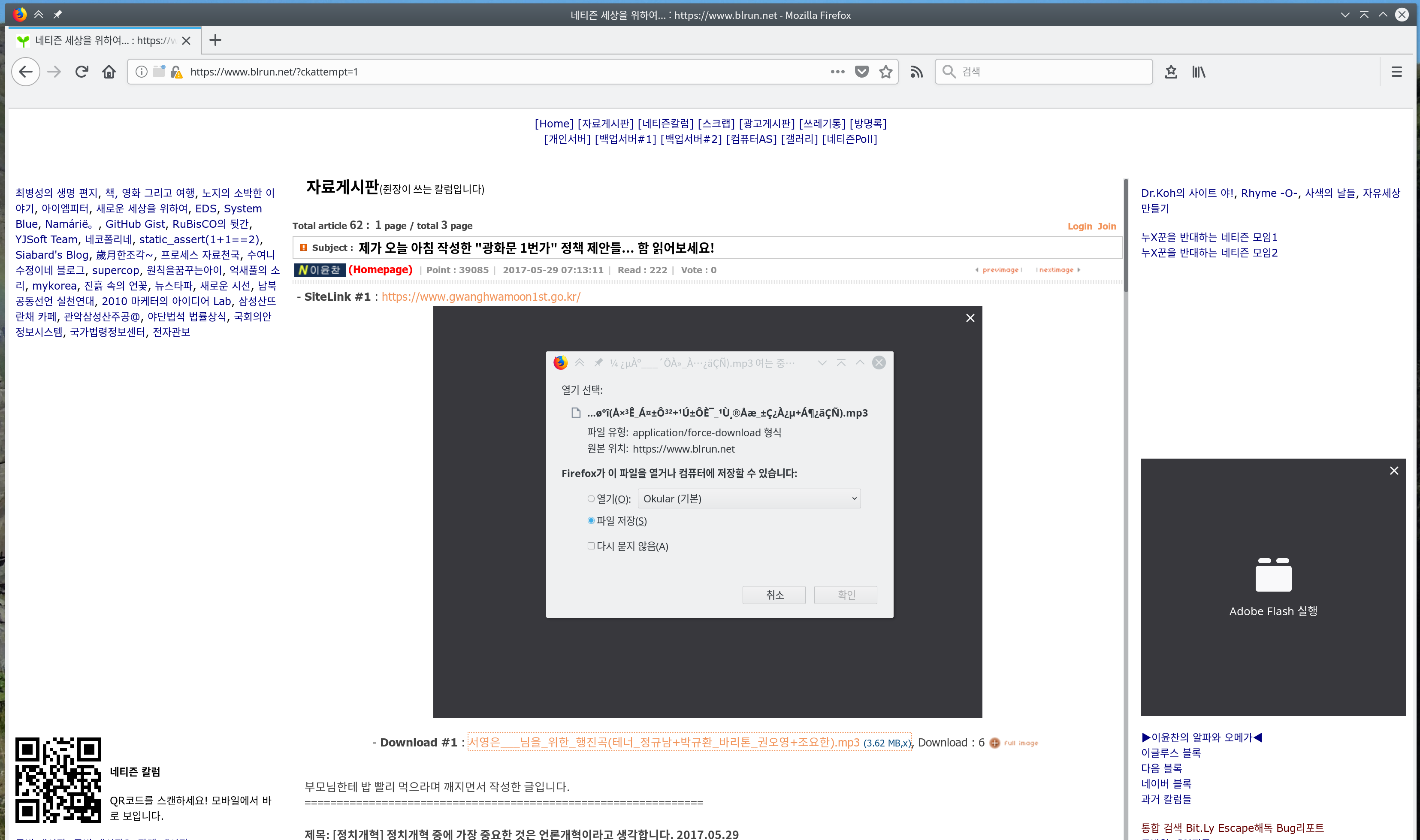The width and height of the screenshot is (1420, 840).
Task: Close the 네티즌 세상을 위하여 tab
Action: [186, 41]
